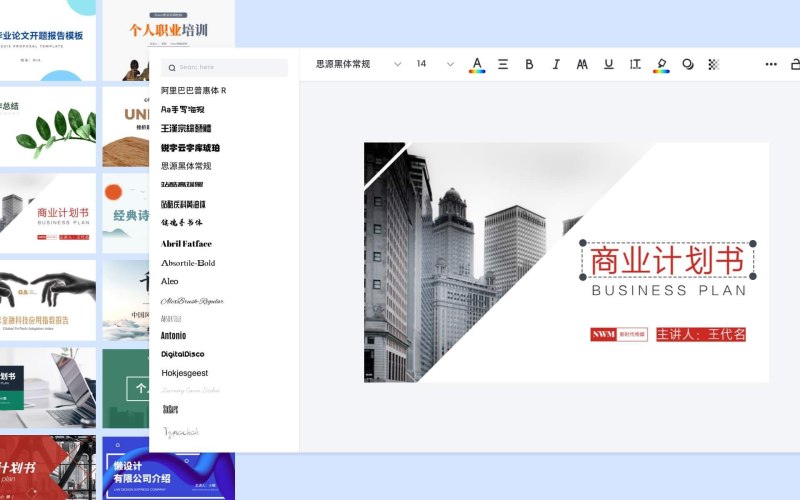Image resolution: width=800 pixels, height=500 pixels.
Task: Open the line spacing options
Action: click(x=635, y=64)
